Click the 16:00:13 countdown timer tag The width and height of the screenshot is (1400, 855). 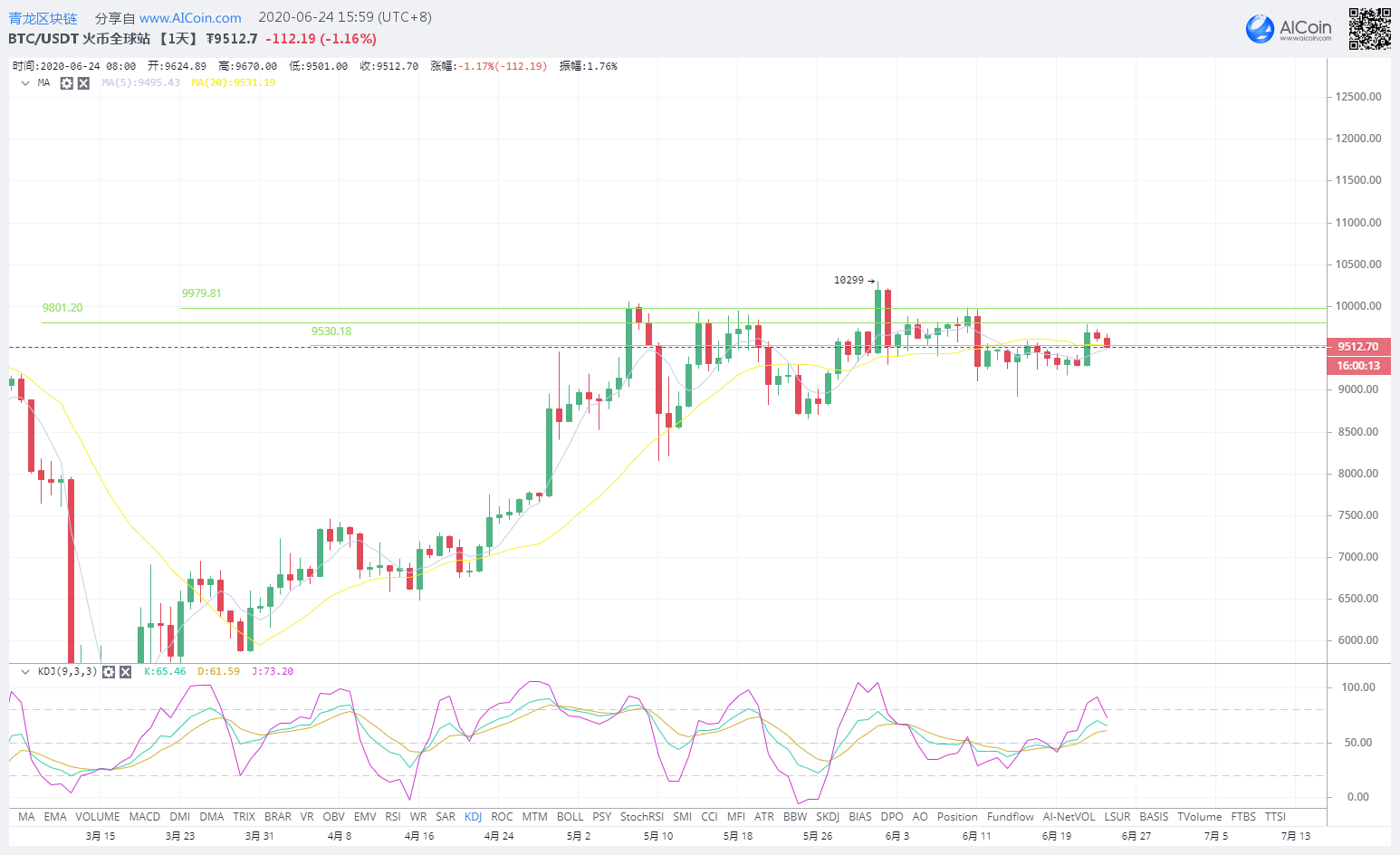pyautogui.click(x=1357, y=366)
